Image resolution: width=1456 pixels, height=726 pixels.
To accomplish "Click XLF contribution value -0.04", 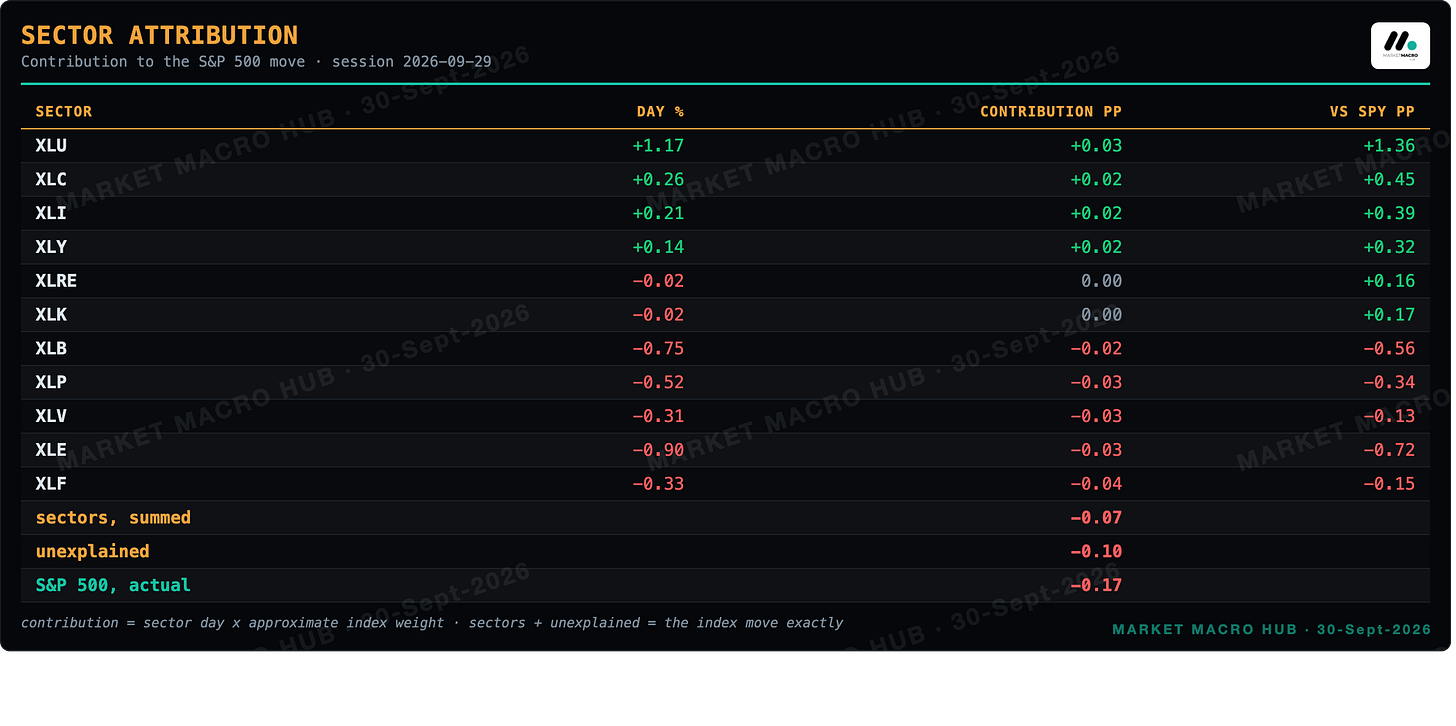I will pyautogui.click(x=1096, y=484).
